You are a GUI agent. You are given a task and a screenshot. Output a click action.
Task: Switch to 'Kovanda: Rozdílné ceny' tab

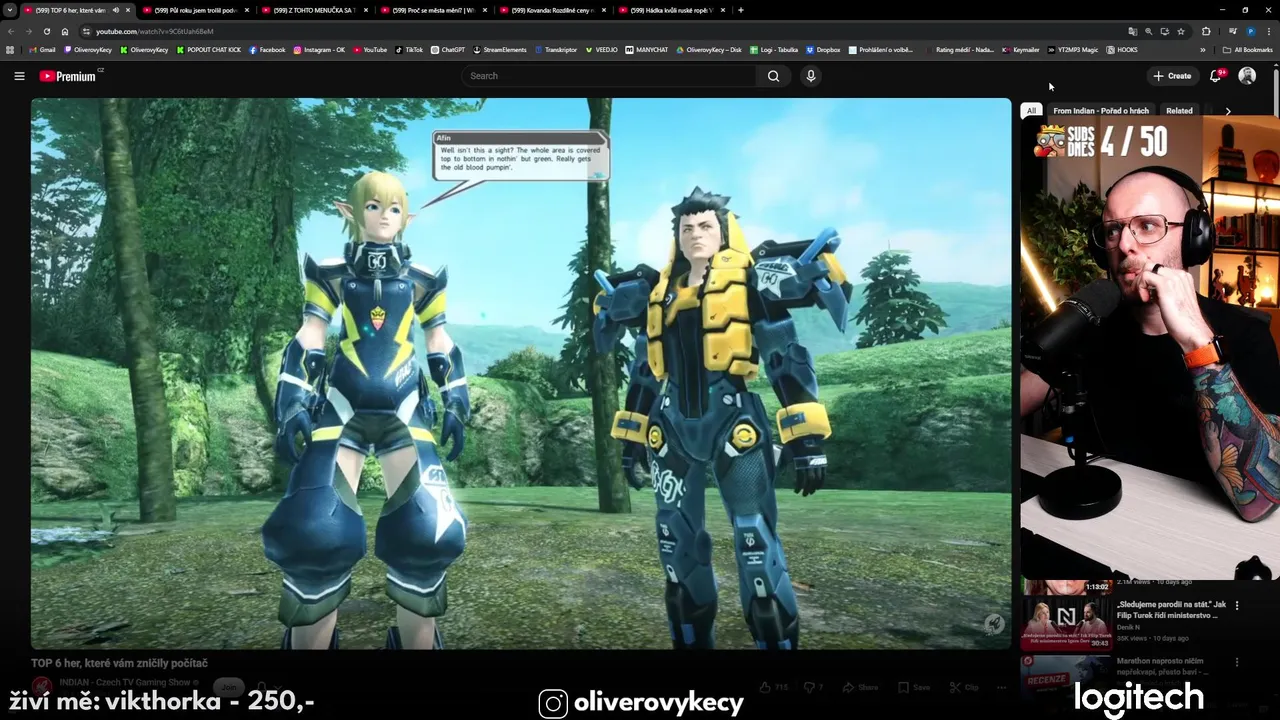pyautogui.click(x=552, y=10)
